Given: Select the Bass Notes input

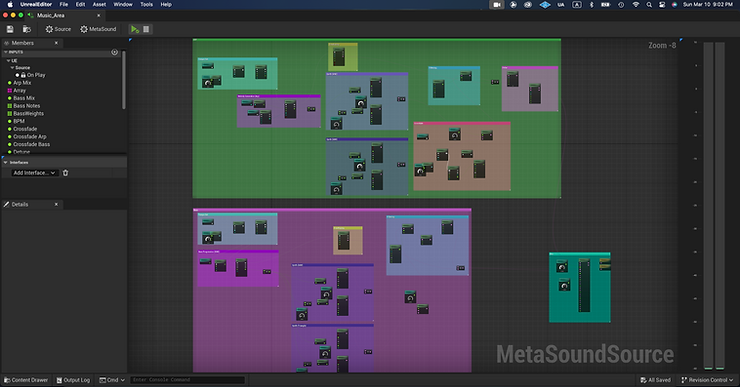Looking at the screenshot, I should point(26,106).
